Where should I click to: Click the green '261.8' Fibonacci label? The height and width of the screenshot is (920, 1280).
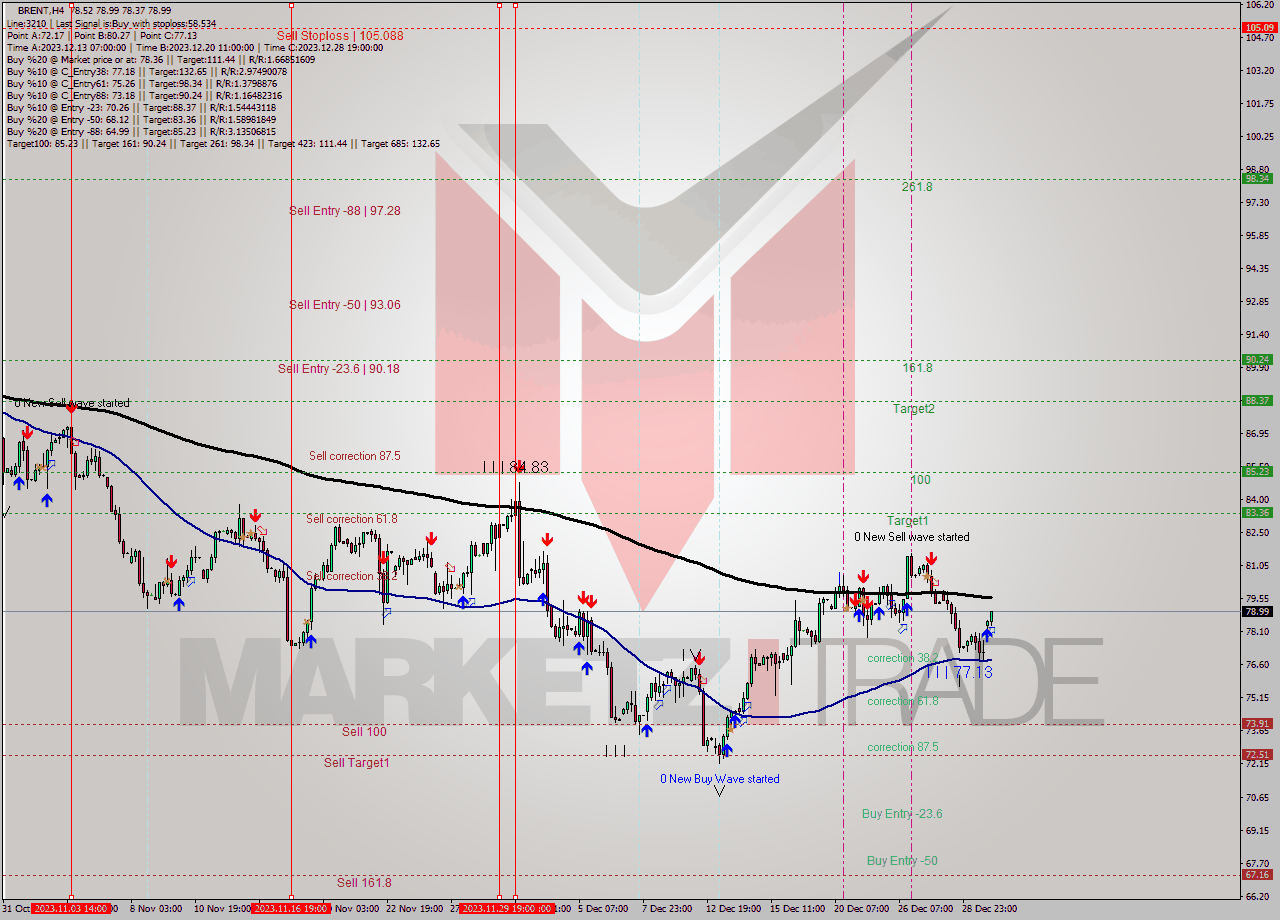(917, 187)
